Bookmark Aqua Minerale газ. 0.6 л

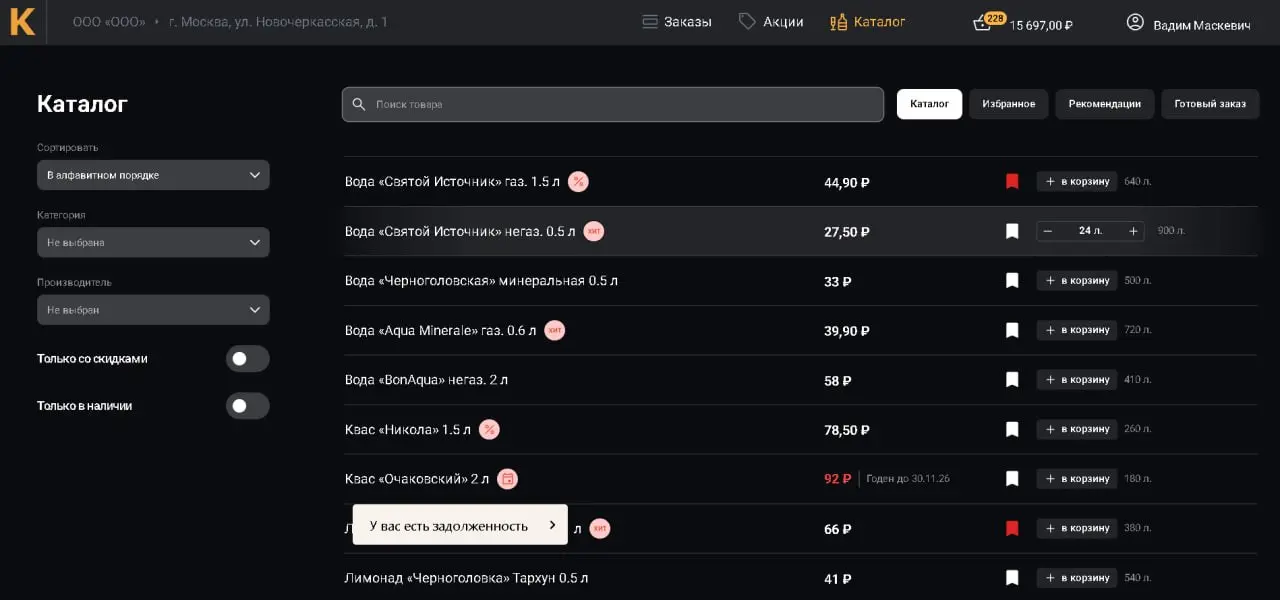tap(1012, 330)
